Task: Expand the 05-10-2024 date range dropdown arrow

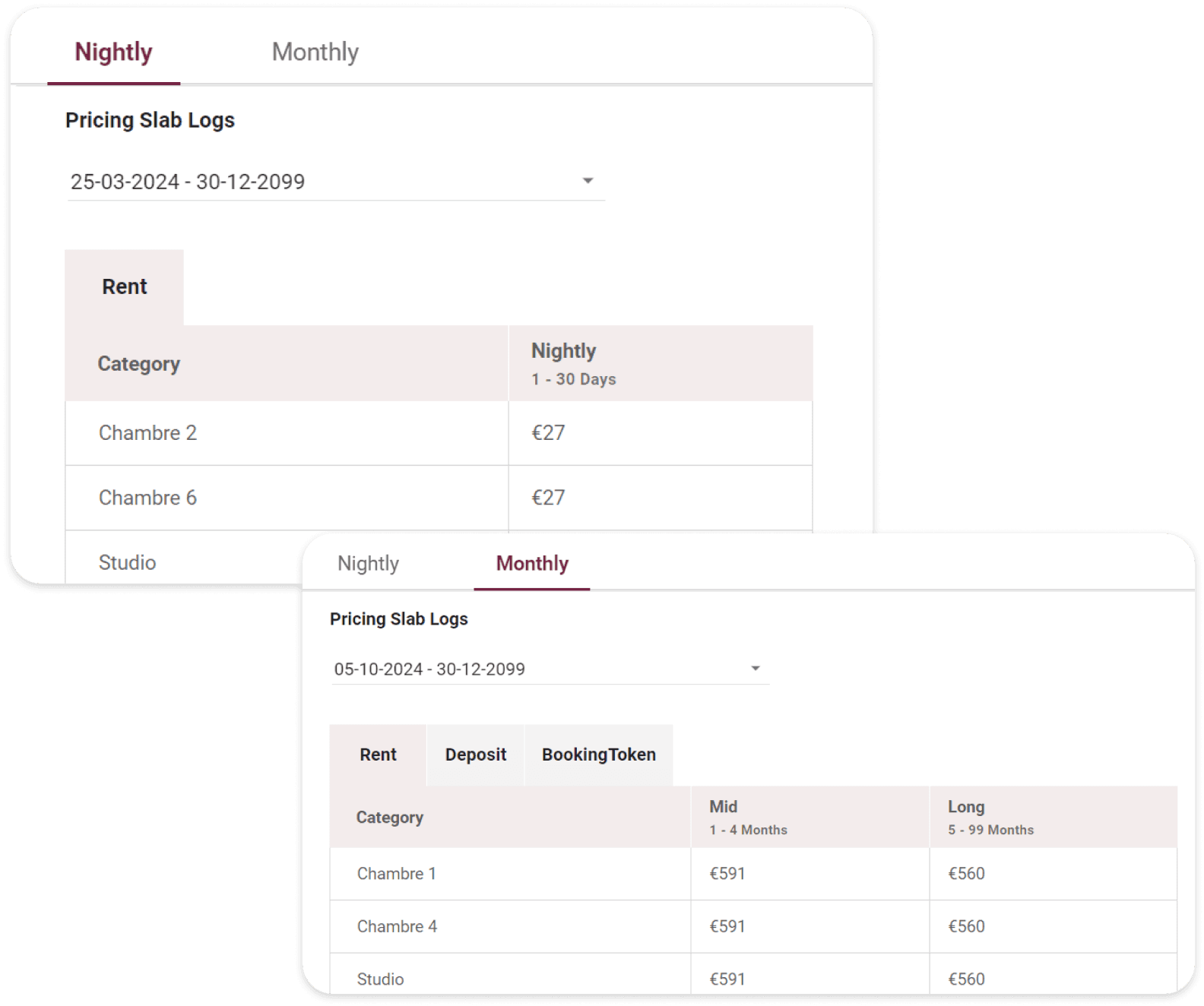Action: pyautogui.click(x=755, y=669)
